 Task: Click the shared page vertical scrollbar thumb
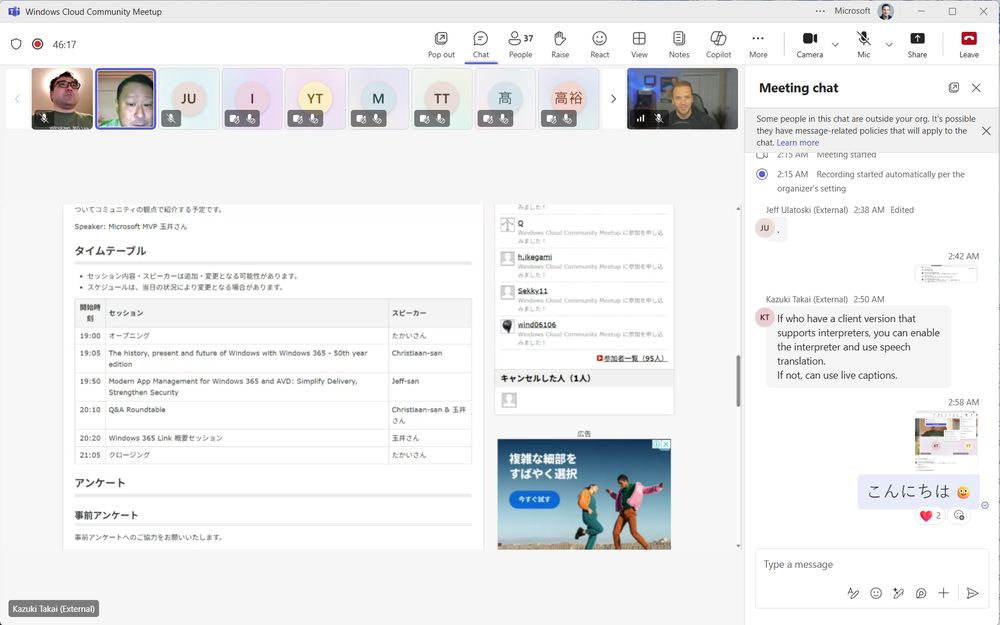point(738,381)
